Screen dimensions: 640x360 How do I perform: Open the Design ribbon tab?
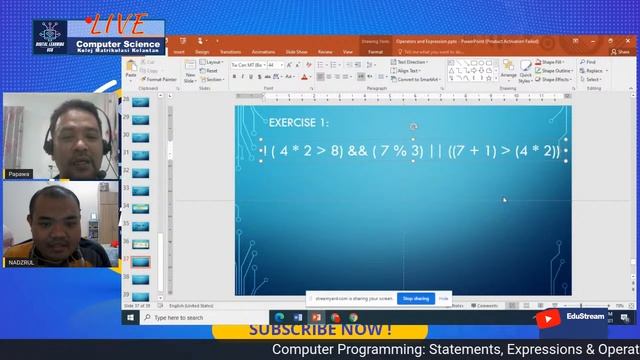coord(202,52)
